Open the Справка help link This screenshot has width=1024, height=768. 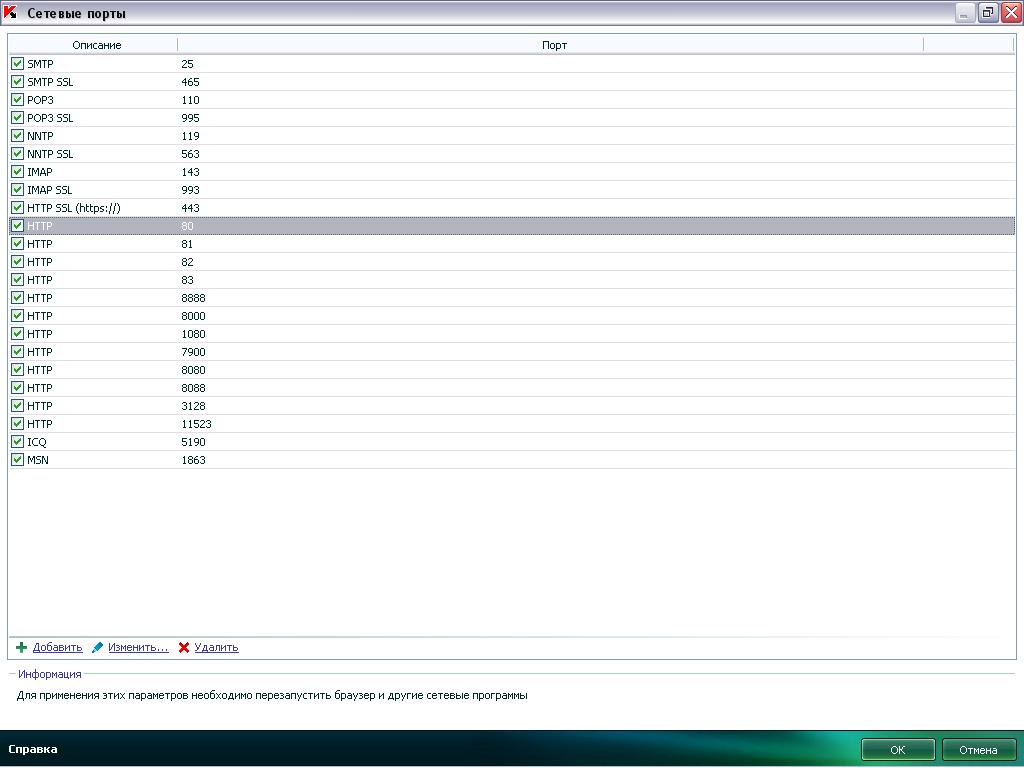[x=33, y=749]
